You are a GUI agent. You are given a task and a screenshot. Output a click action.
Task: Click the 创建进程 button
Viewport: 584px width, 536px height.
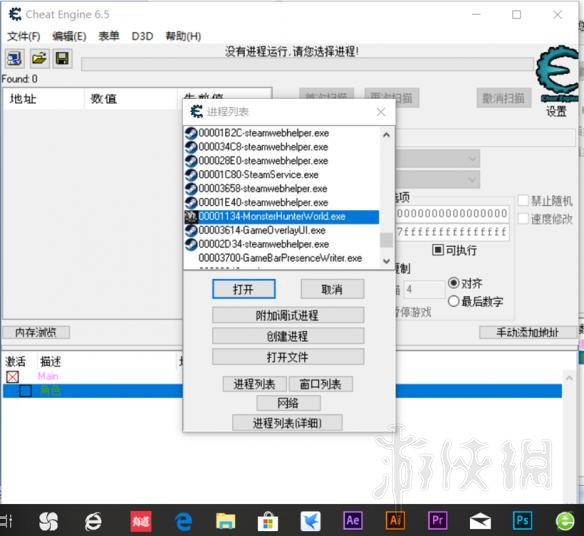[x=288, y=336]
